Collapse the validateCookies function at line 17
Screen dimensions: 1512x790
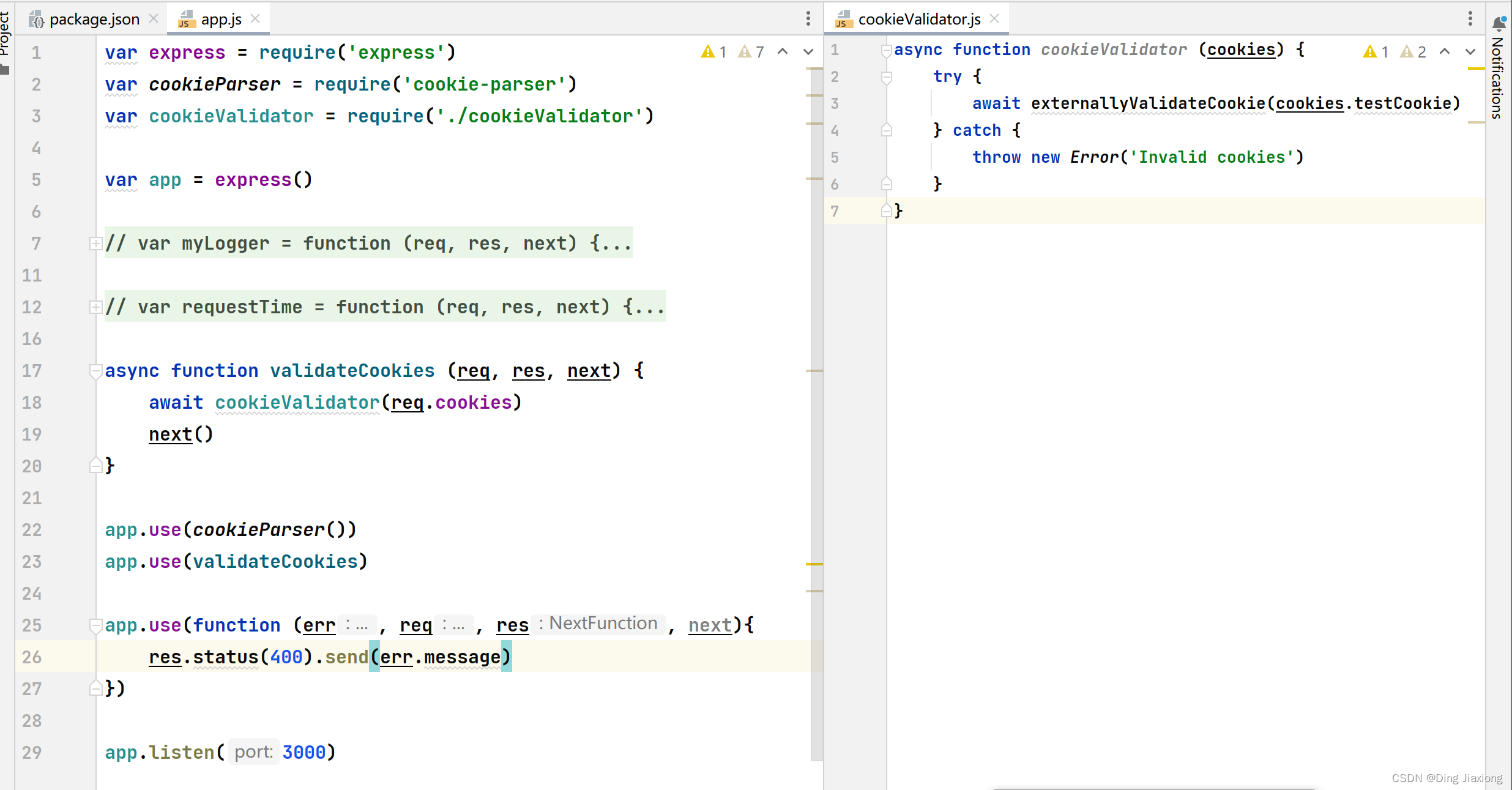pyautogui.click(x=95, y=371)
